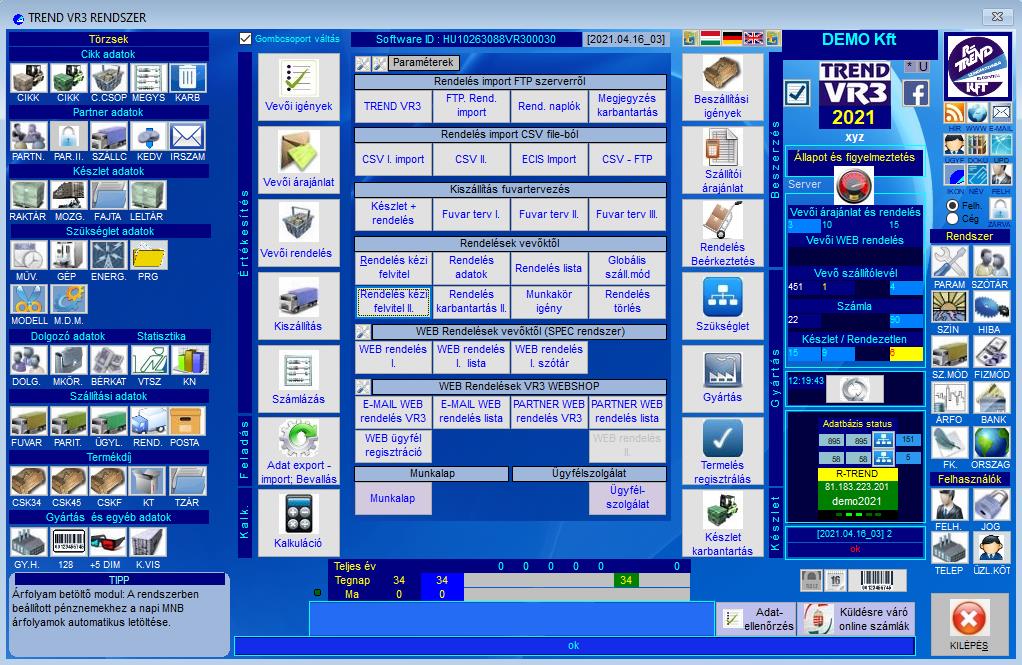The image size is (1022, 665).
Task: Open the PRG yellow folder icon
Action: (149, 256)
